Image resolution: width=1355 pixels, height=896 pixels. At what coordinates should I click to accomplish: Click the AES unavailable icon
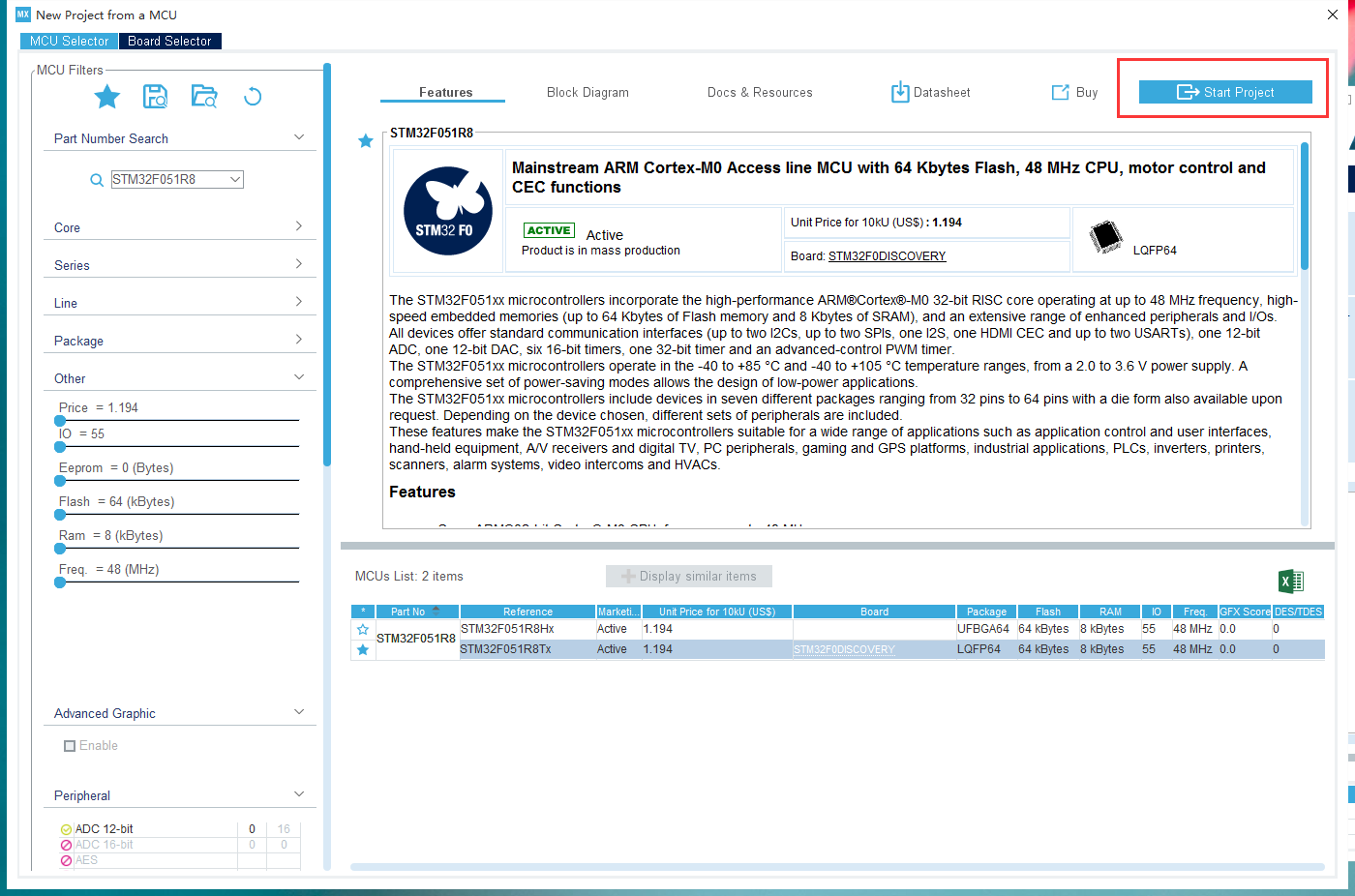(66, 860)
